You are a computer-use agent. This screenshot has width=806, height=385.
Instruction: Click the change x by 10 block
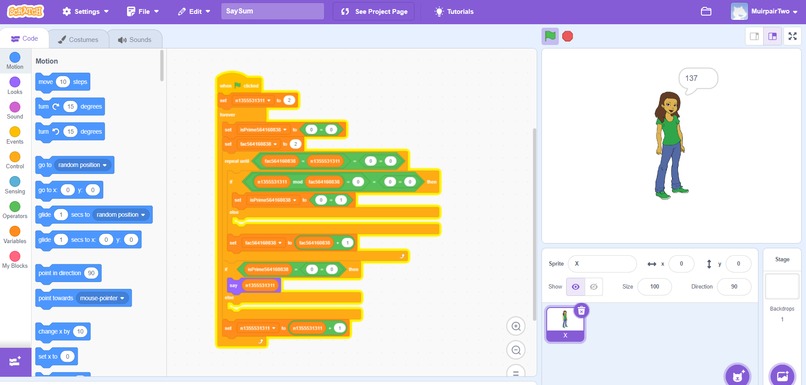pyautogui.click(x=63, y=332)
